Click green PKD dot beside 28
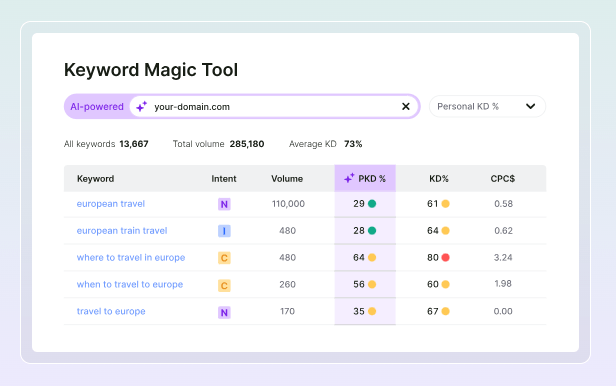Screen dimensions: 616x386 (372, 231)
